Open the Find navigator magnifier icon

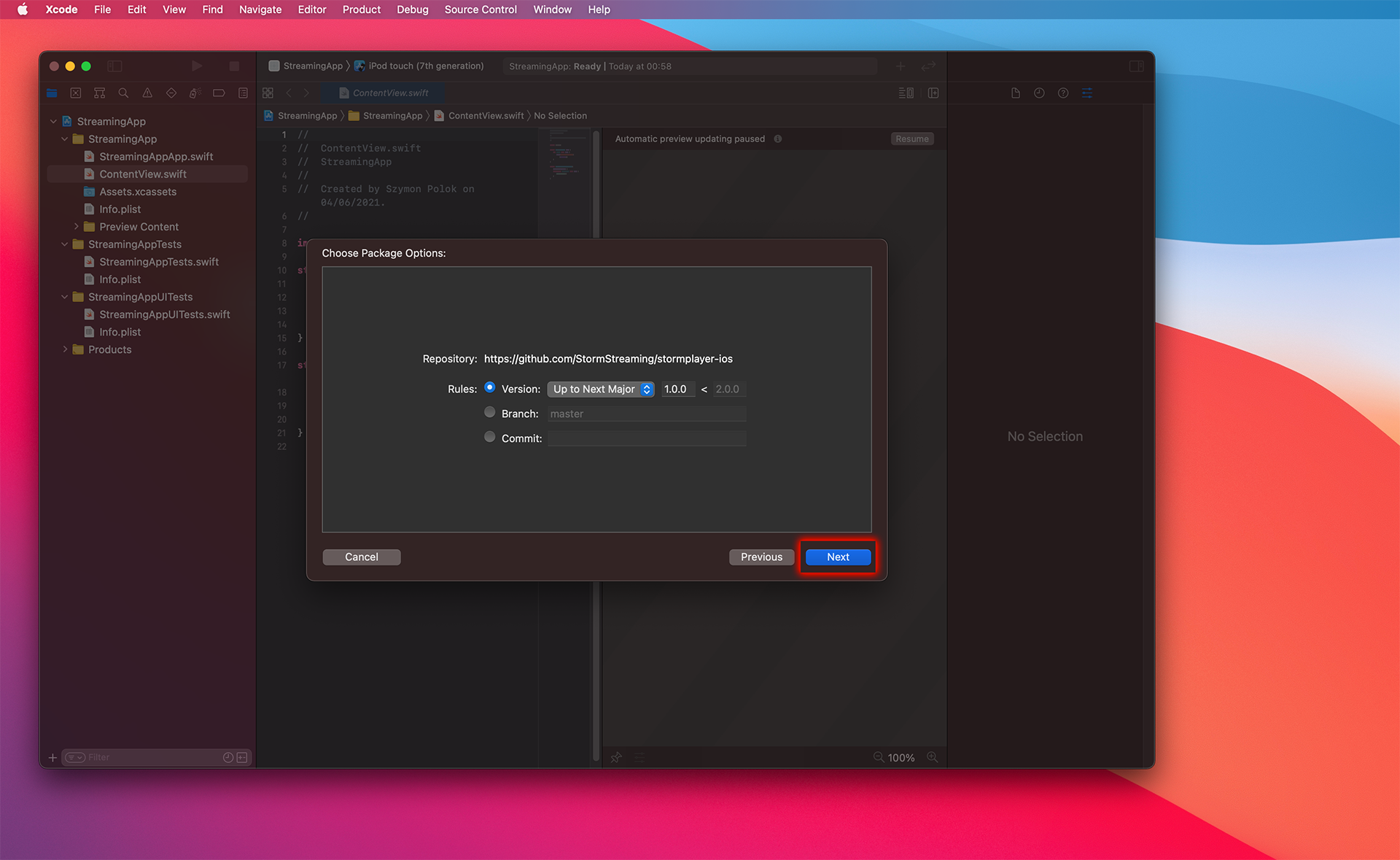[123, 93]
